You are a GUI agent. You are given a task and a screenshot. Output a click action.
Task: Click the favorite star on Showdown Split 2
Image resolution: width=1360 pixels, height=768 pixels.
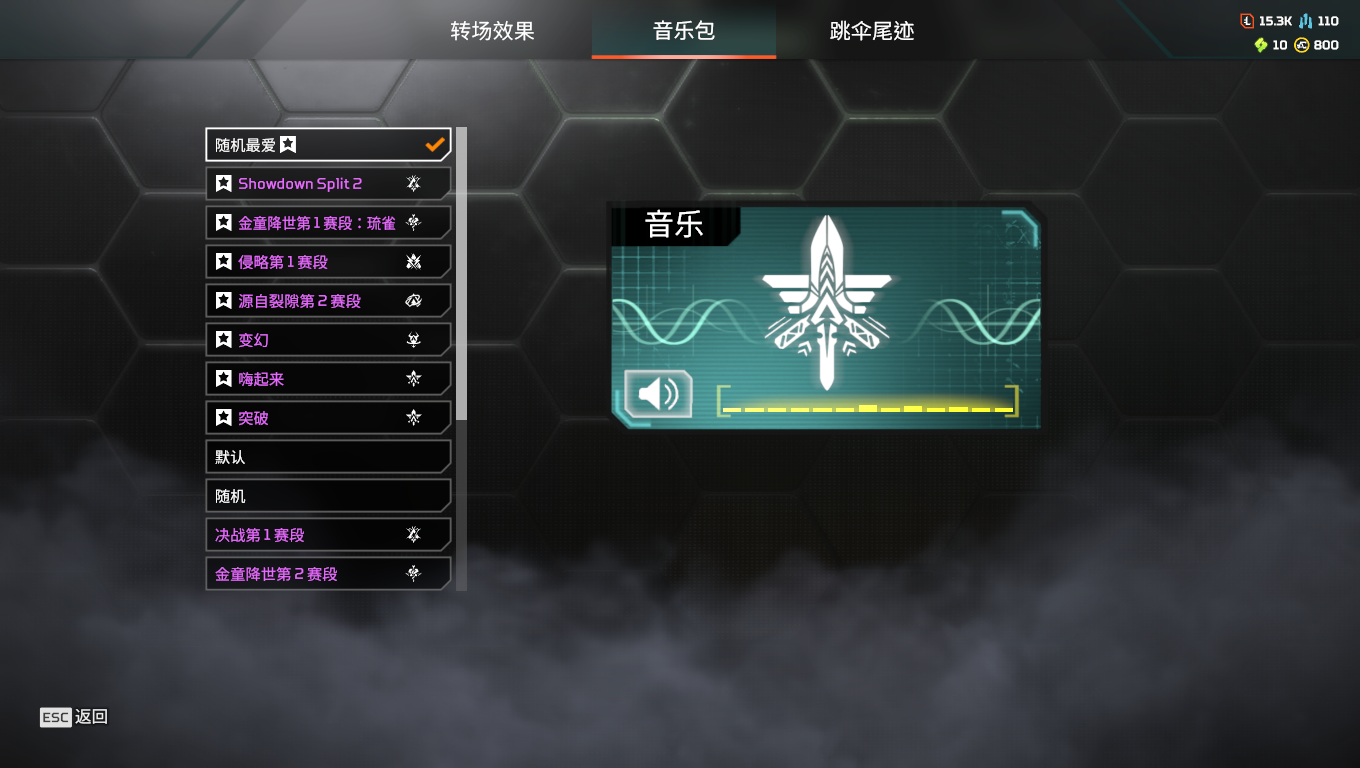coord(224,184)
